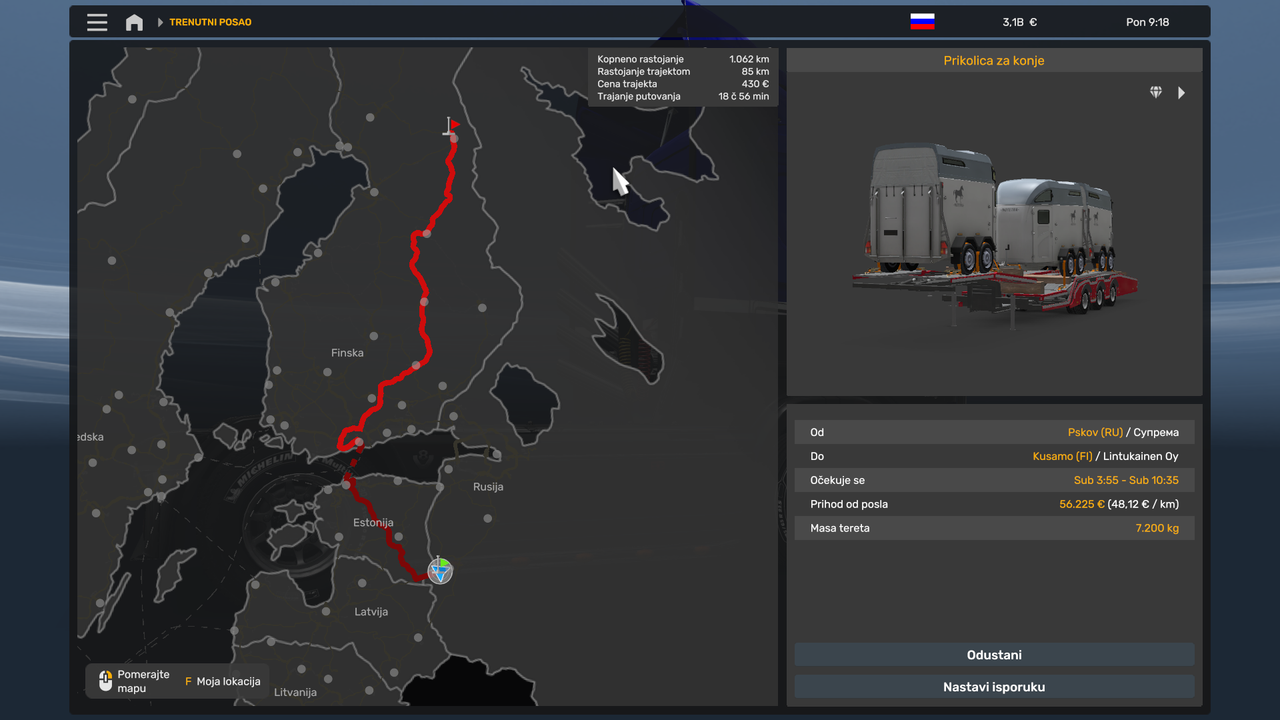Click the Pon 9:18 clock
The image size is (1280, 720).
1147,22
